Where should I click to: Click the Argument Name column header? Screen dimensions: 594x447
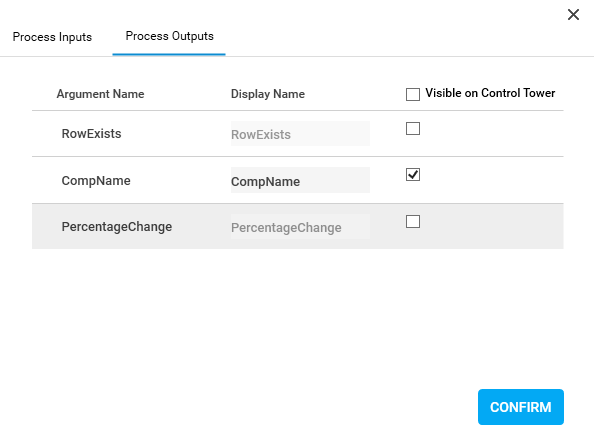click(100, 94)
